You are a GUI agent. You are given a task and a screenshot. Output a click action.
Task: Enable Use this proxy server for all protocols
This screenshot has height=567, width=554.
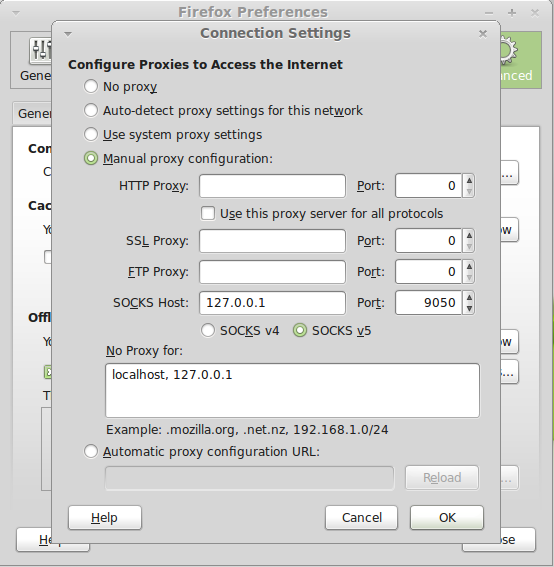coord(208,213)
